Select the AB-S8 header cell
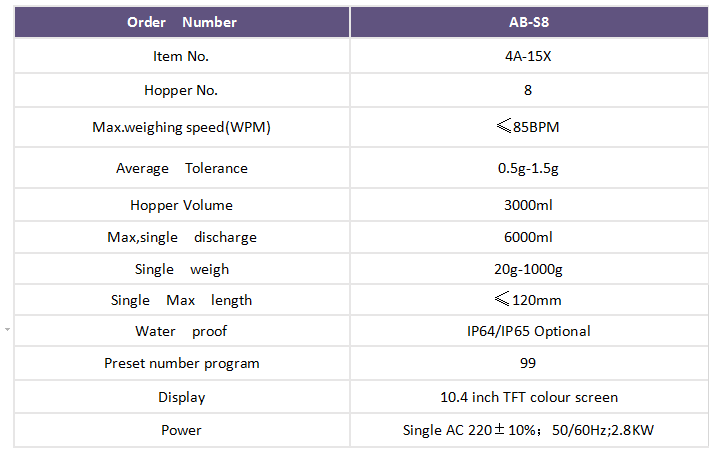718x455 pixels. click(529, 22)
